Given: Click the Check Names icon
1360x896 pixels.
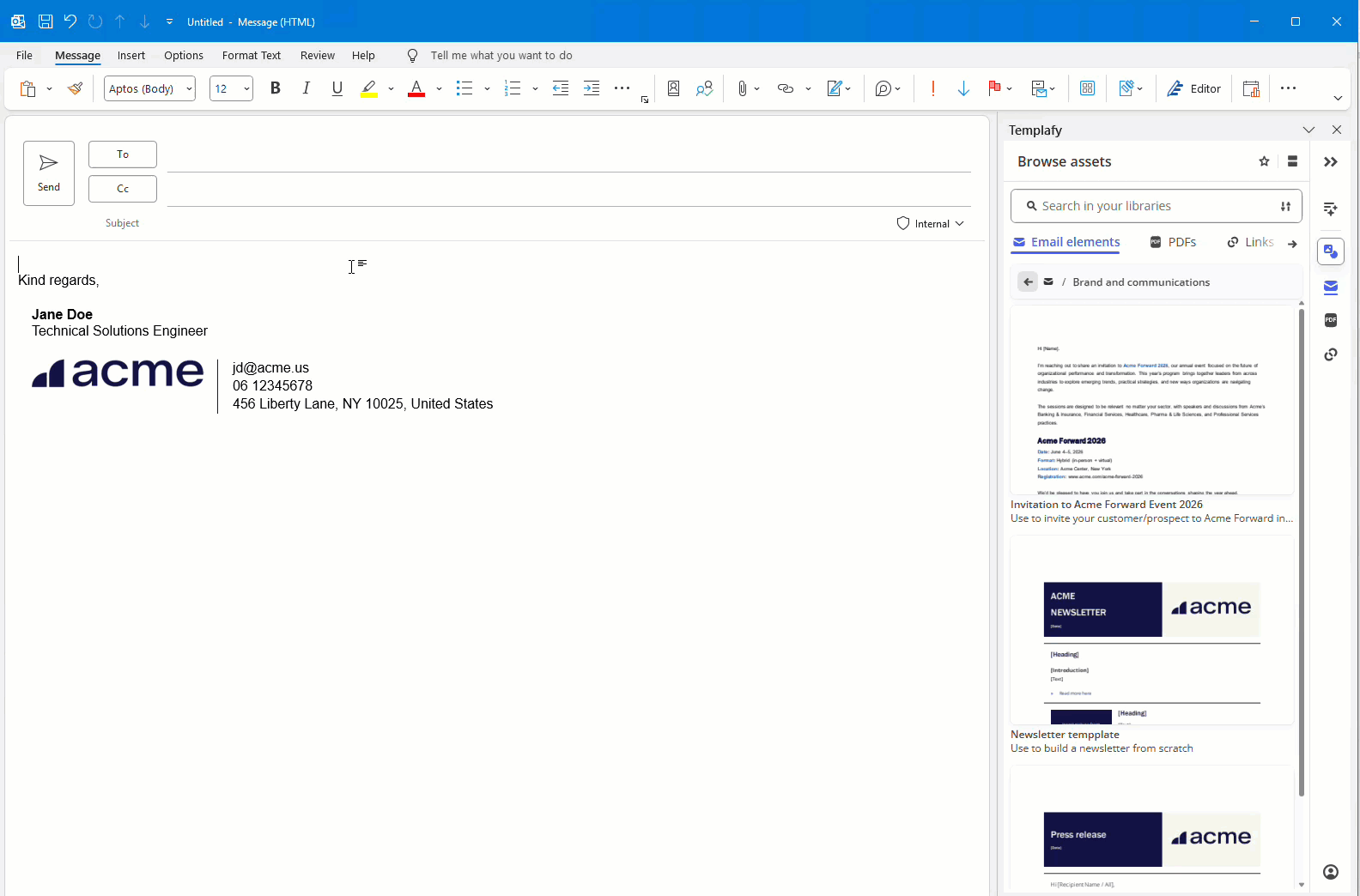Looking at the screenshot, I should pos(704,88).
